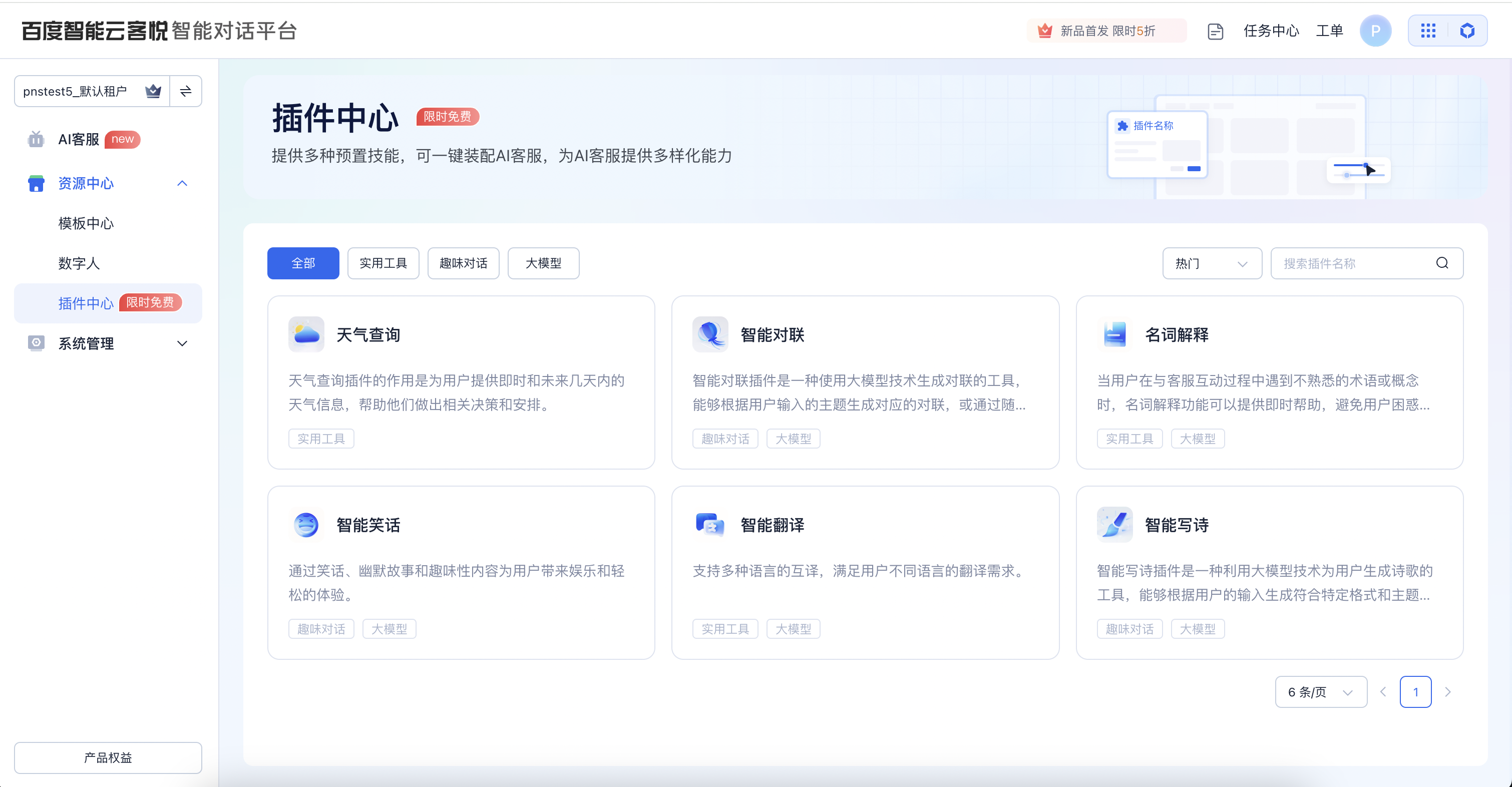Click the tenant crown icon
This screenshot has width=1512, height=787.
point(153,91)
